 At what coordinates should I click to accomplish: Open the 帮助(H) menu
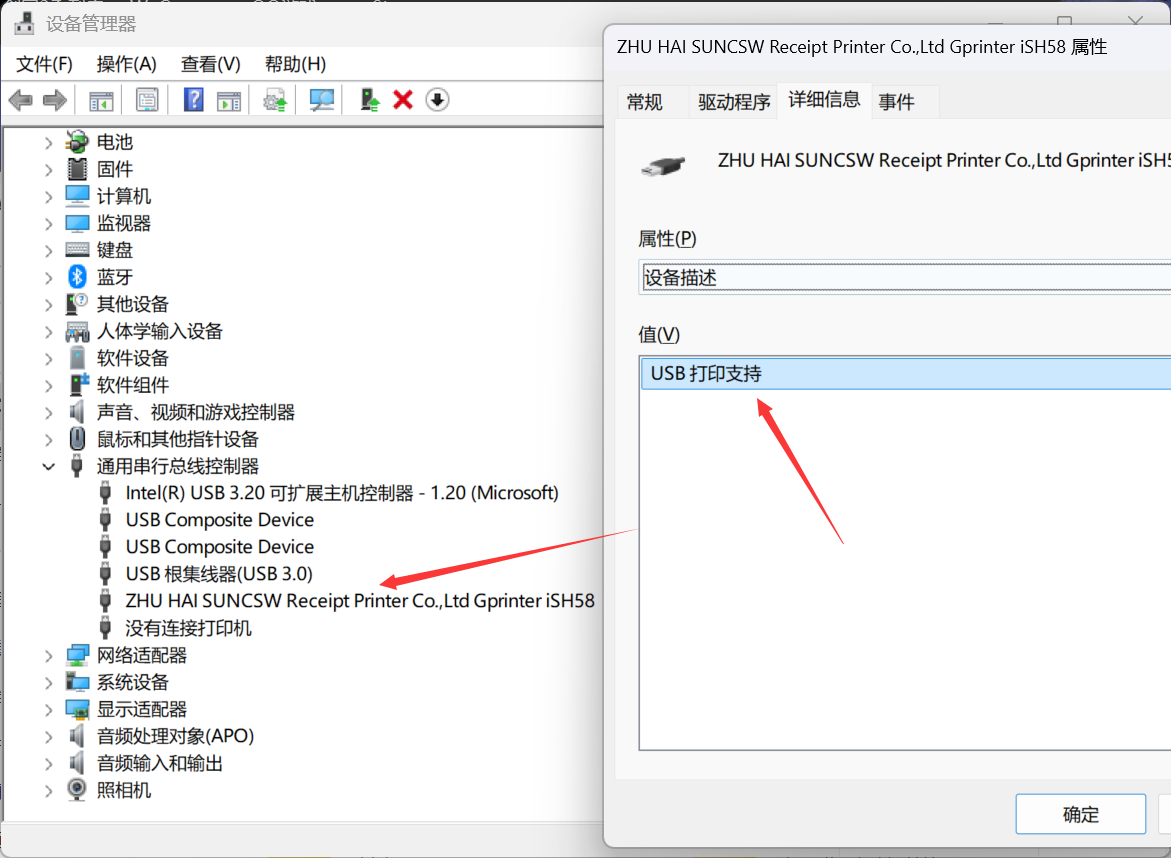click(295, 64)
